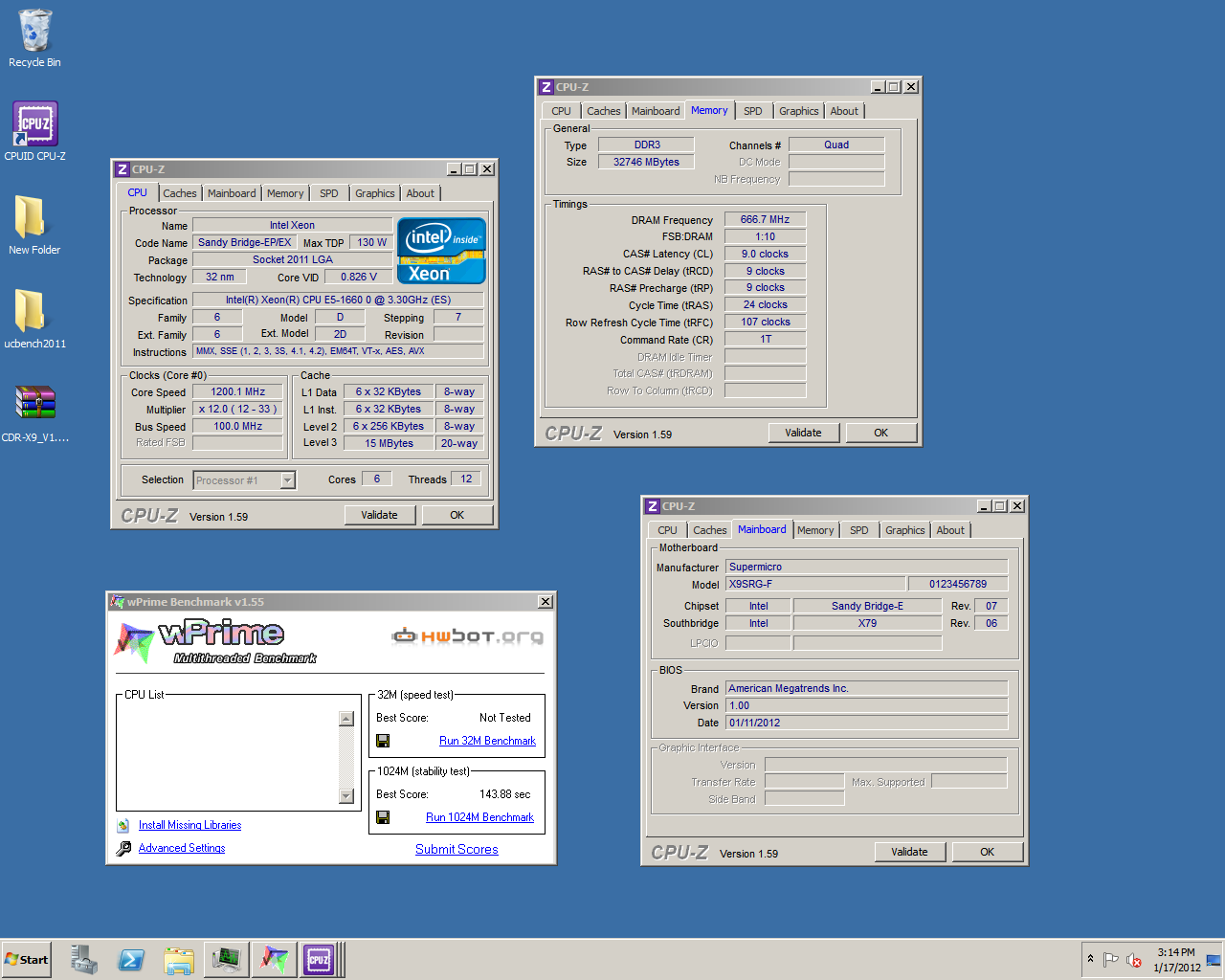Click the network tray icon
The image size is (1225, 980).
[1214, 960]
